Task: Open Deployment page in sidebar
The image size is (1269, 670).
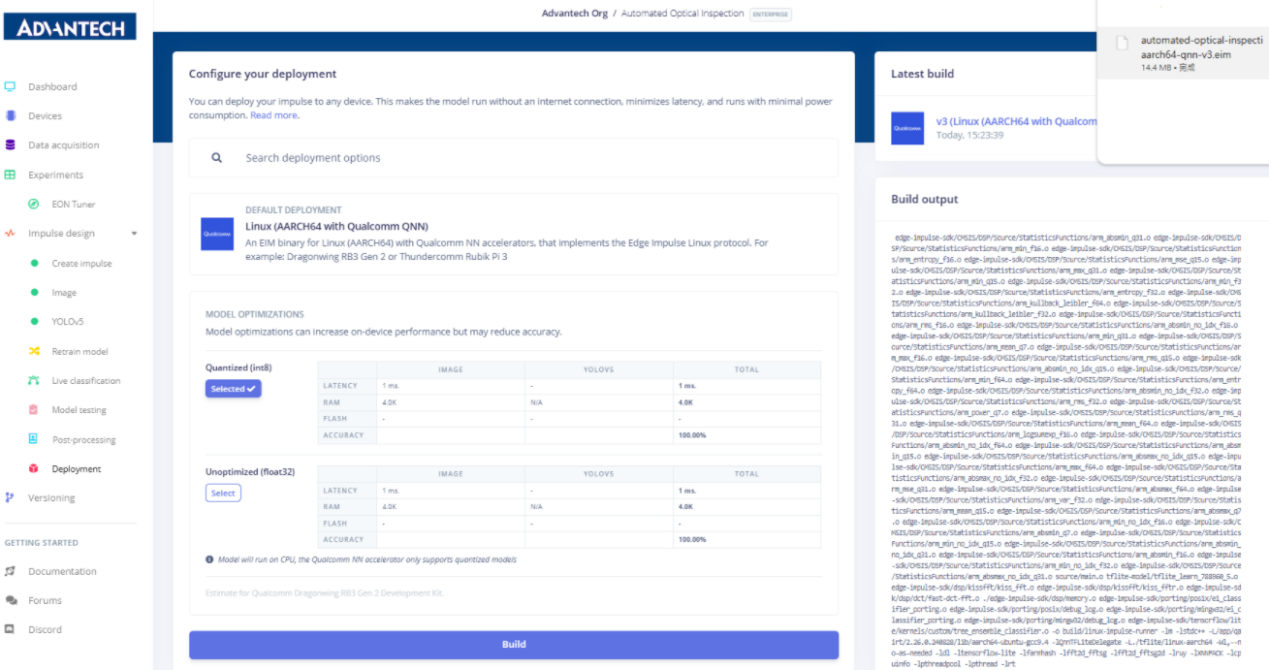Action: [x=77, y=469]
